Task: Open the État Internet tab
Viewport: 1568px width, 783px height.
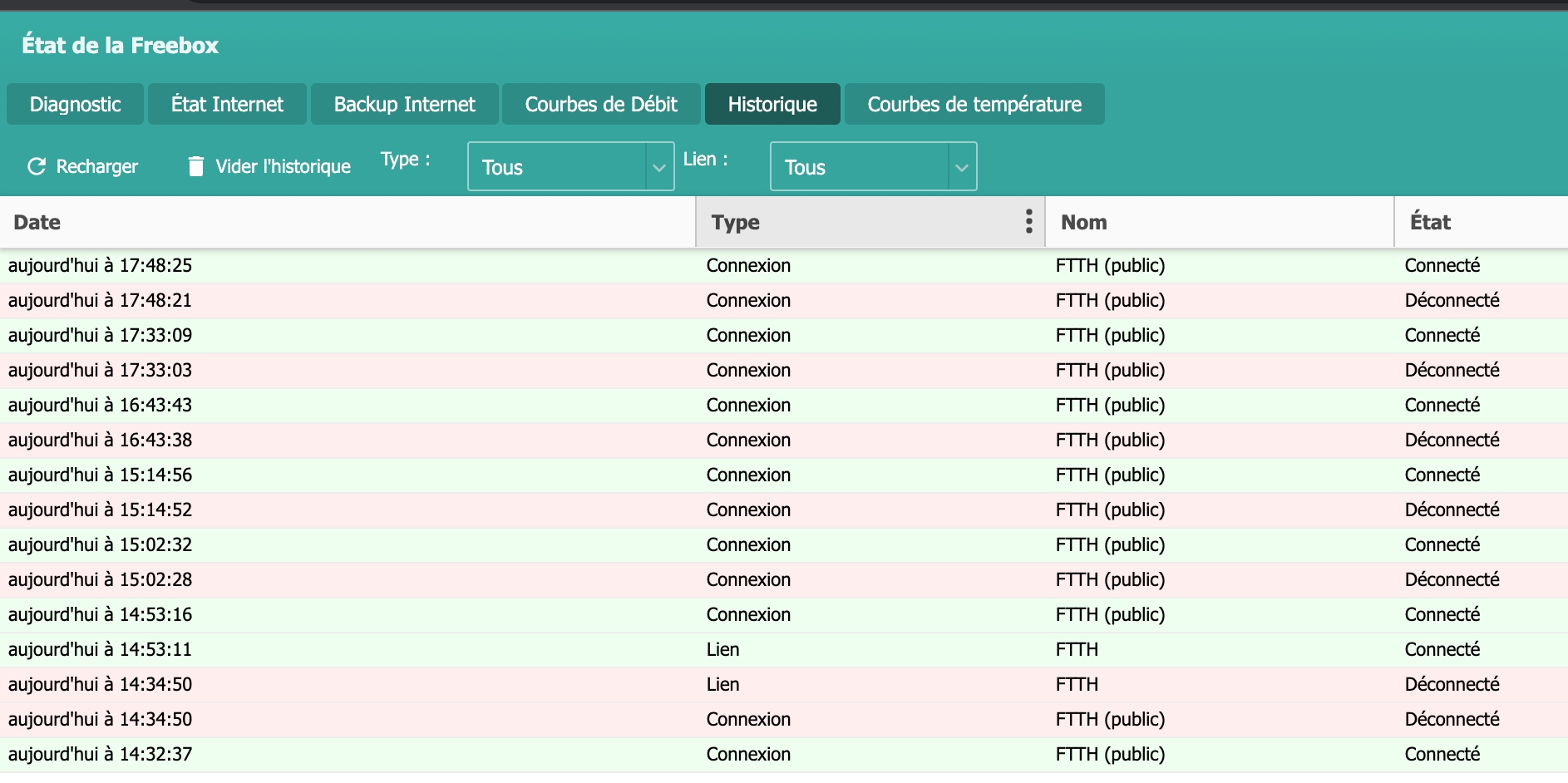Action: [227, 105]
